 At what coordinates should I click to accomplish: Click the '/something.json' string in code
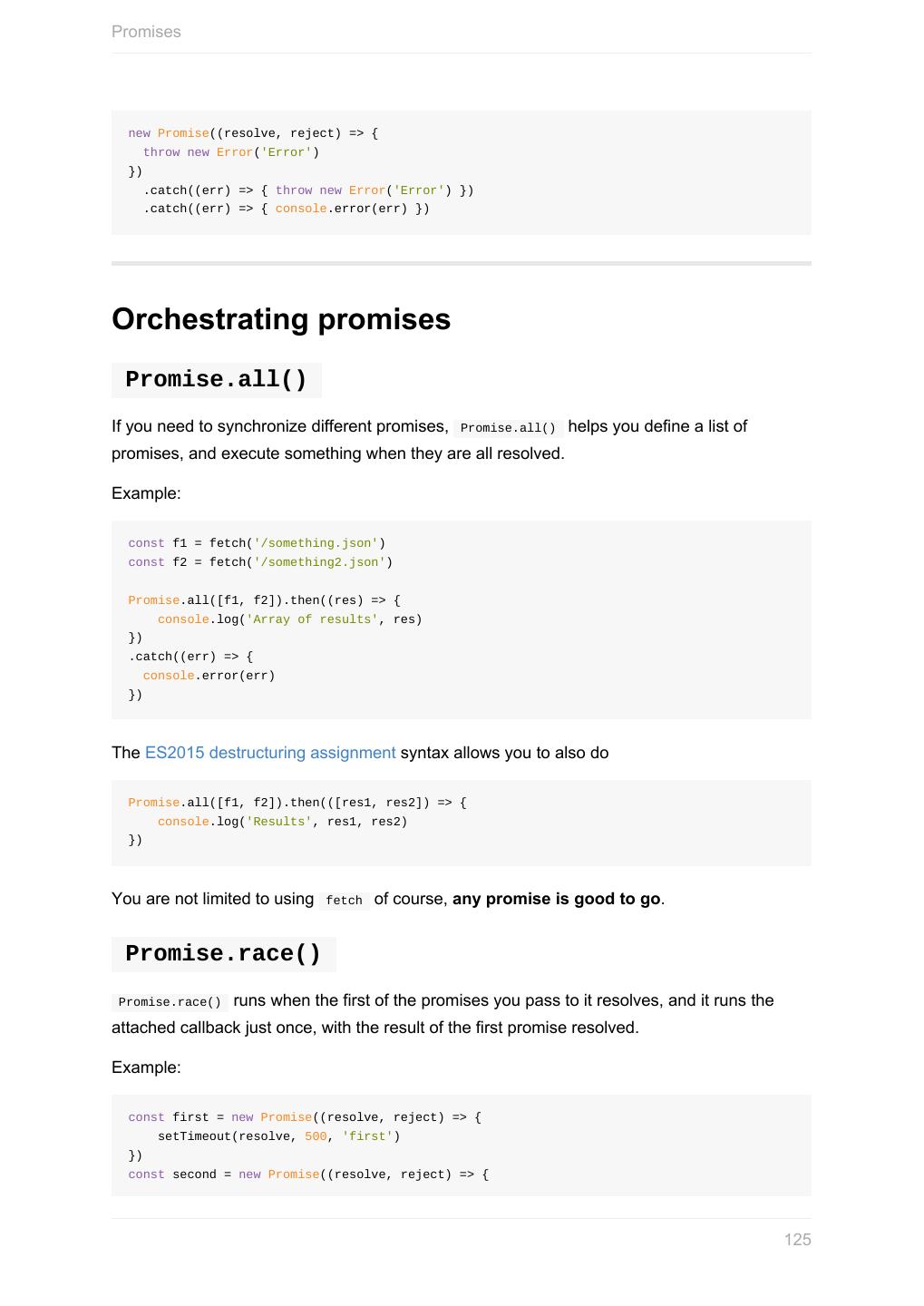(316, 543)
